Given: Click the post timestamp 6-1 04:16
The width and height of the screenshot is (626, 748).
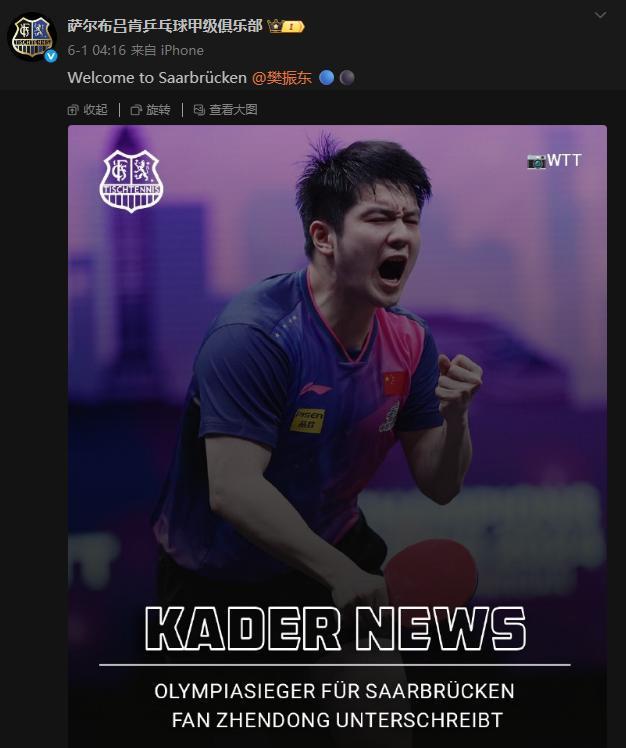Looking at the screenshot, I should [x=97, y=51].
